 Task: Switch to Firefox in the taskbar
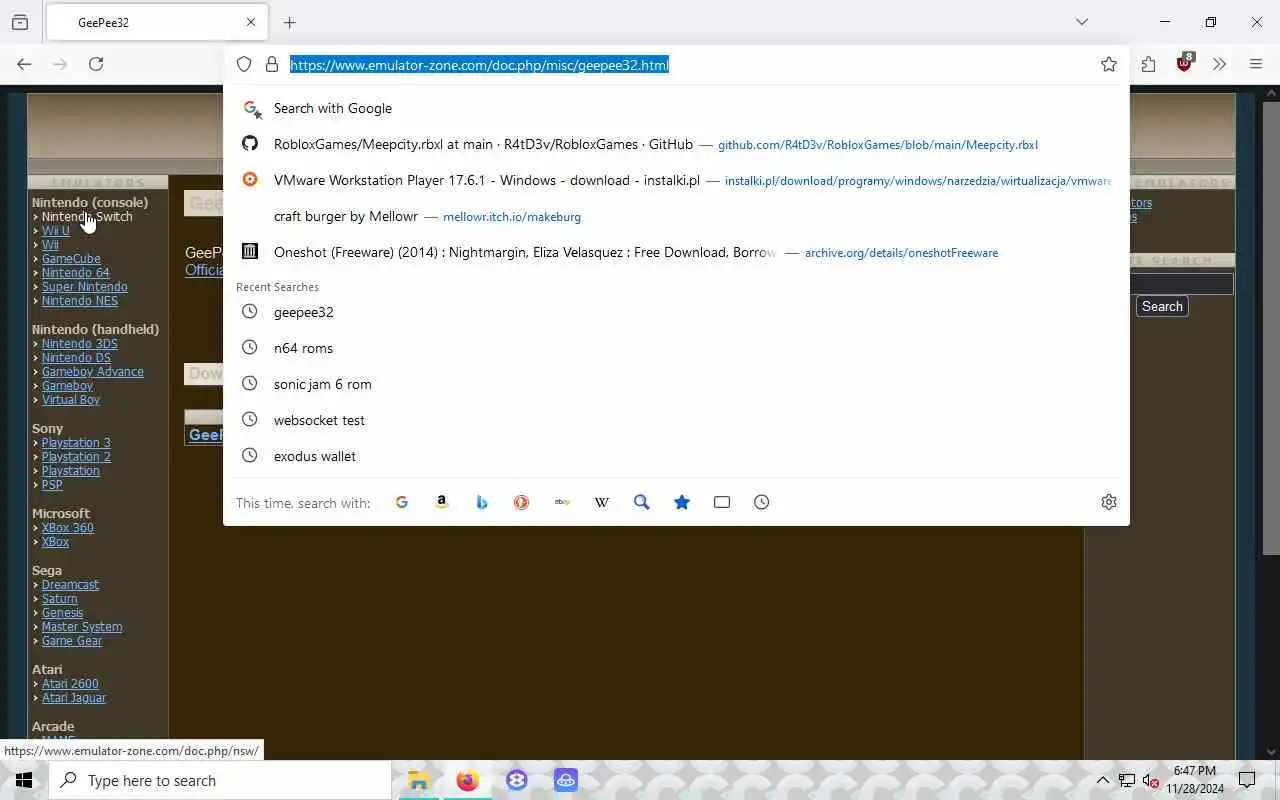coord(467,780)
